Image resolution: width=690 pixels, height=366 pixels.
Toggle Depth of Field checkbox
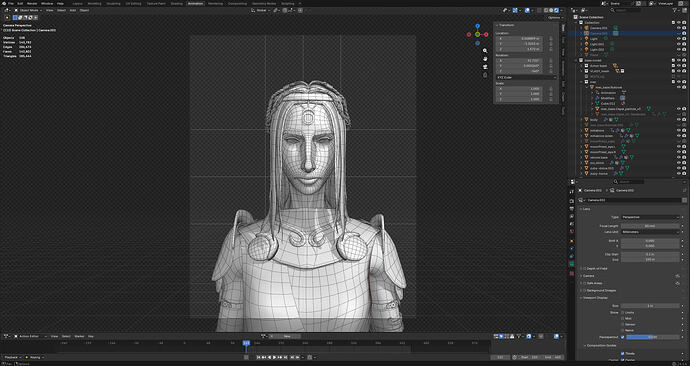tap(584, 268)
